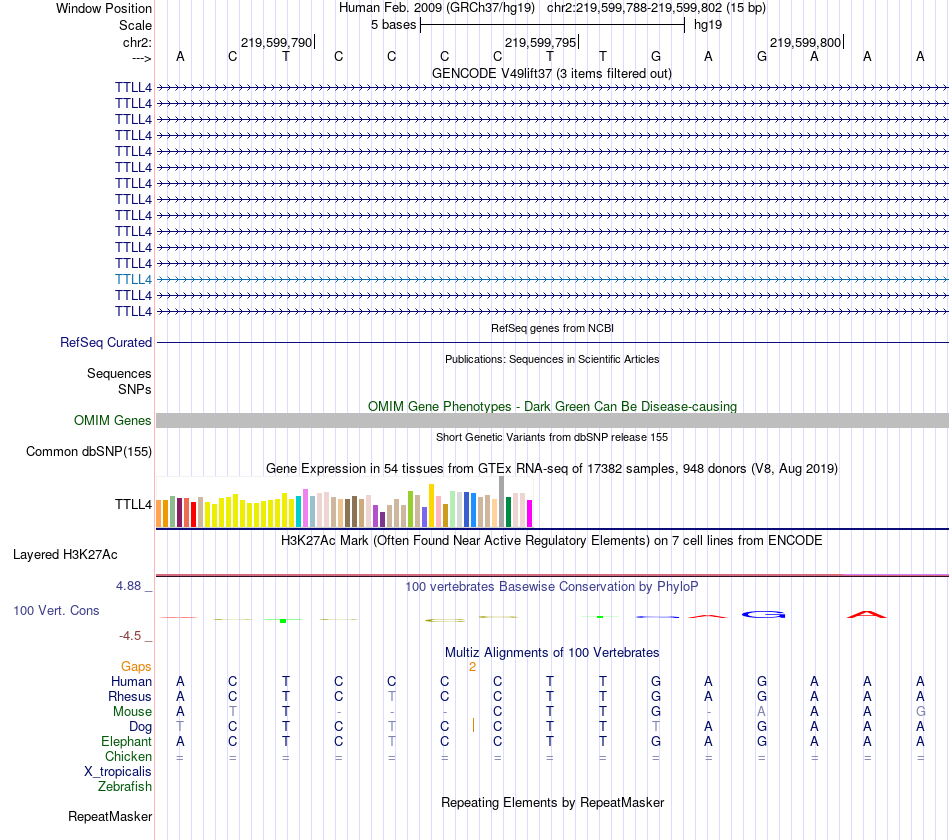Click the chr2:219,599,788-219,599,802 (15 bp) header text

656,8
